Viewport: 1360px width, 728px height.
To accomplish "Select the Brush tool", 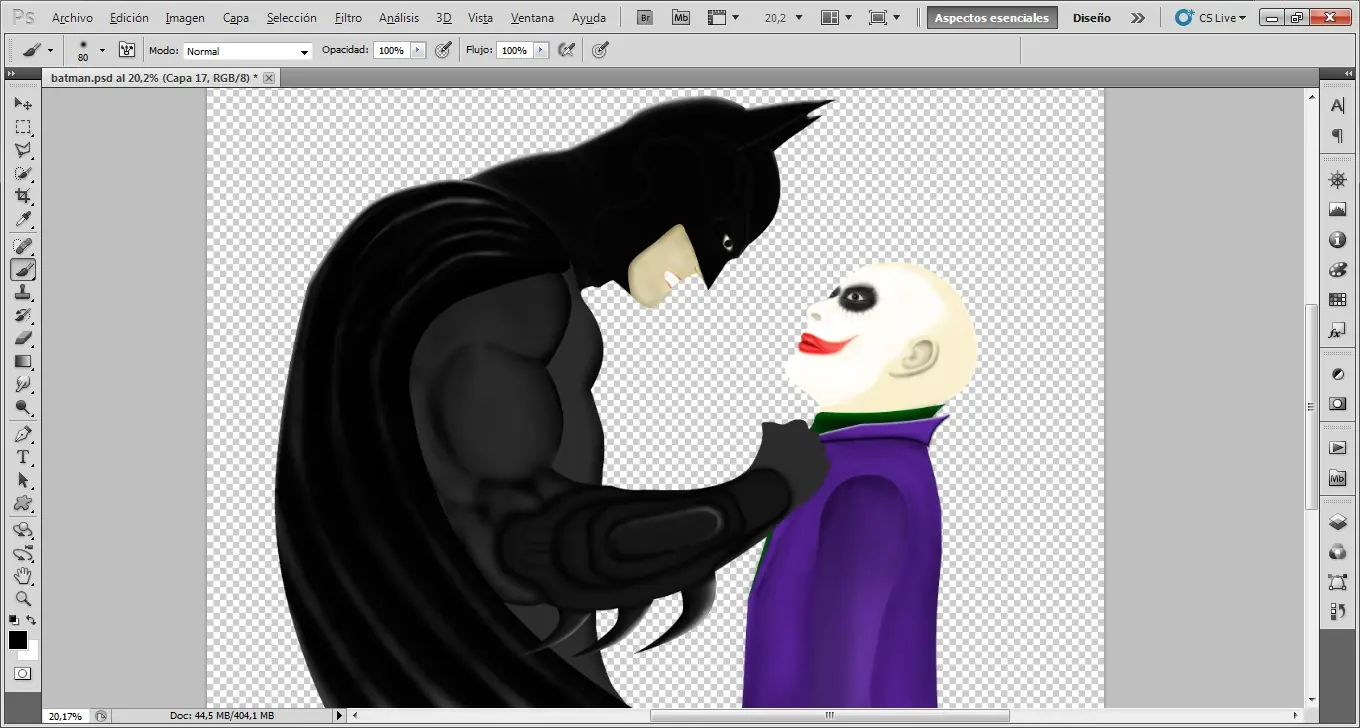I will tap(24, 268).
